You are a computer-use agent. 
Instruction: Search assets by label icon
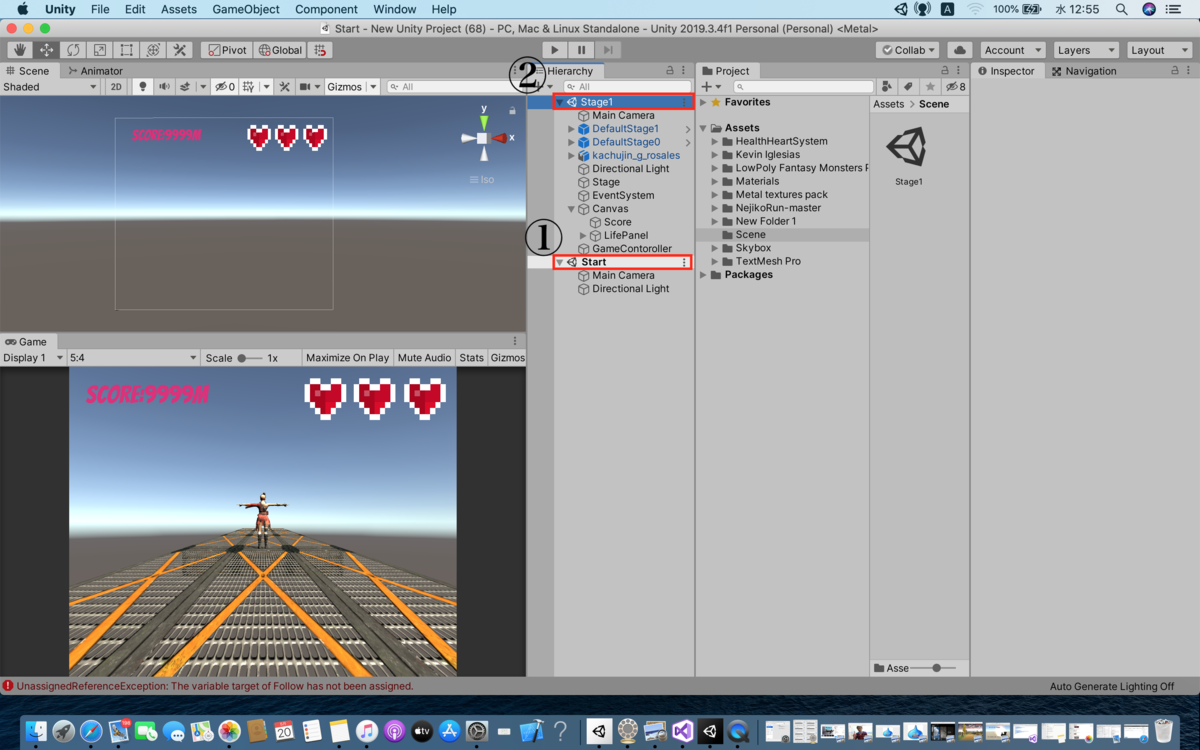point(908,87)
